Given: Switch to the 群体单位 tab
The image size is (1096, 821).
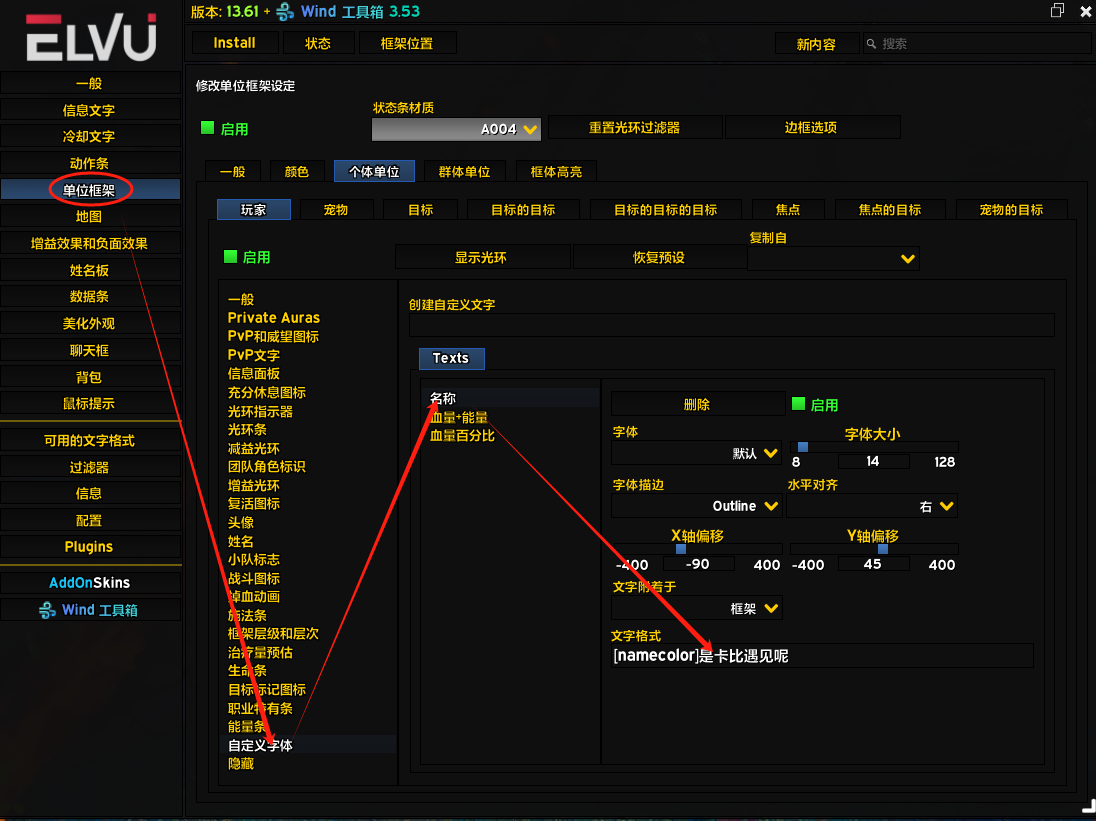Looking at the screenshot, I should [464, 171].
